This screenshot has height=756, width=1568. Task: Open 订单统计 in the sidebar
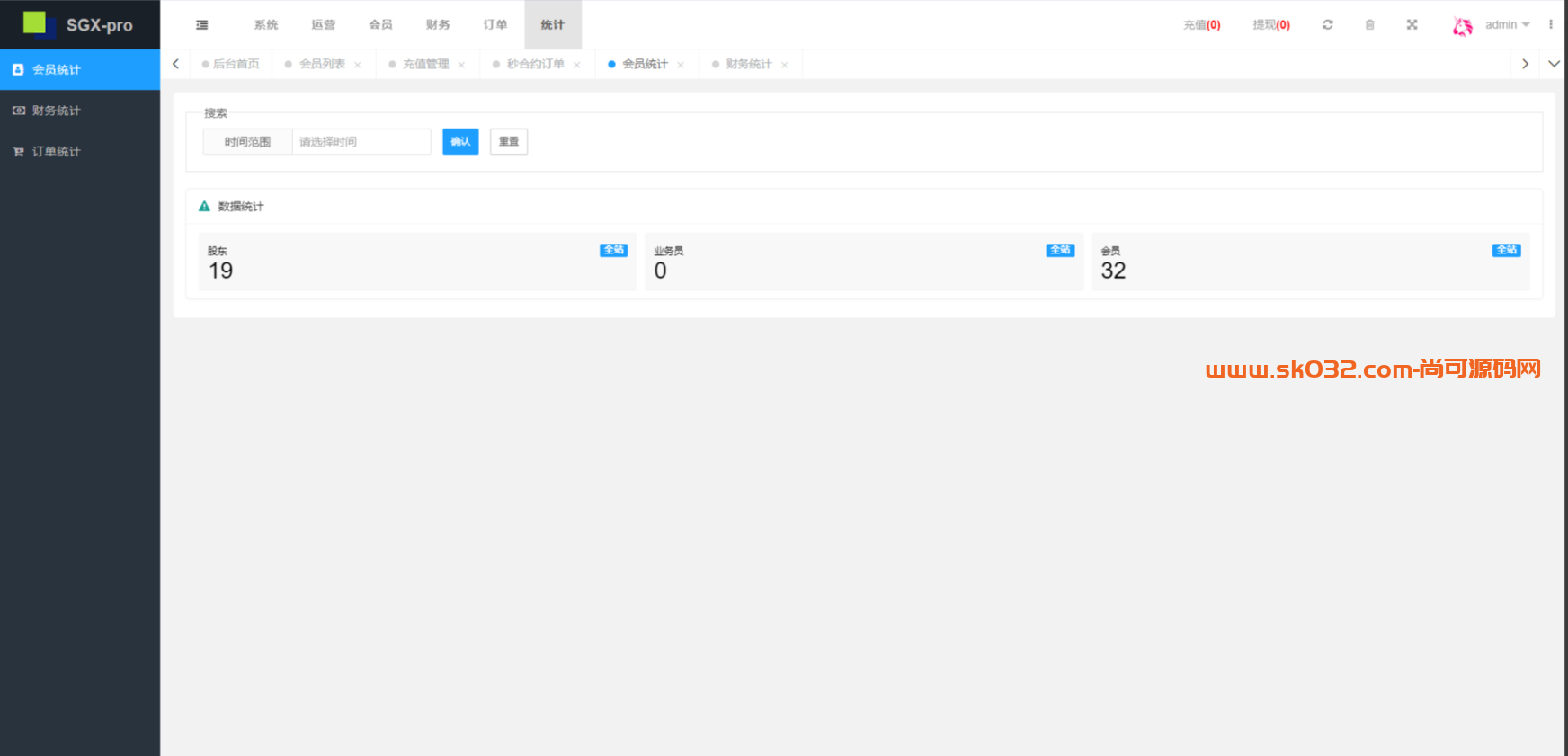click(x=80, y=152)
